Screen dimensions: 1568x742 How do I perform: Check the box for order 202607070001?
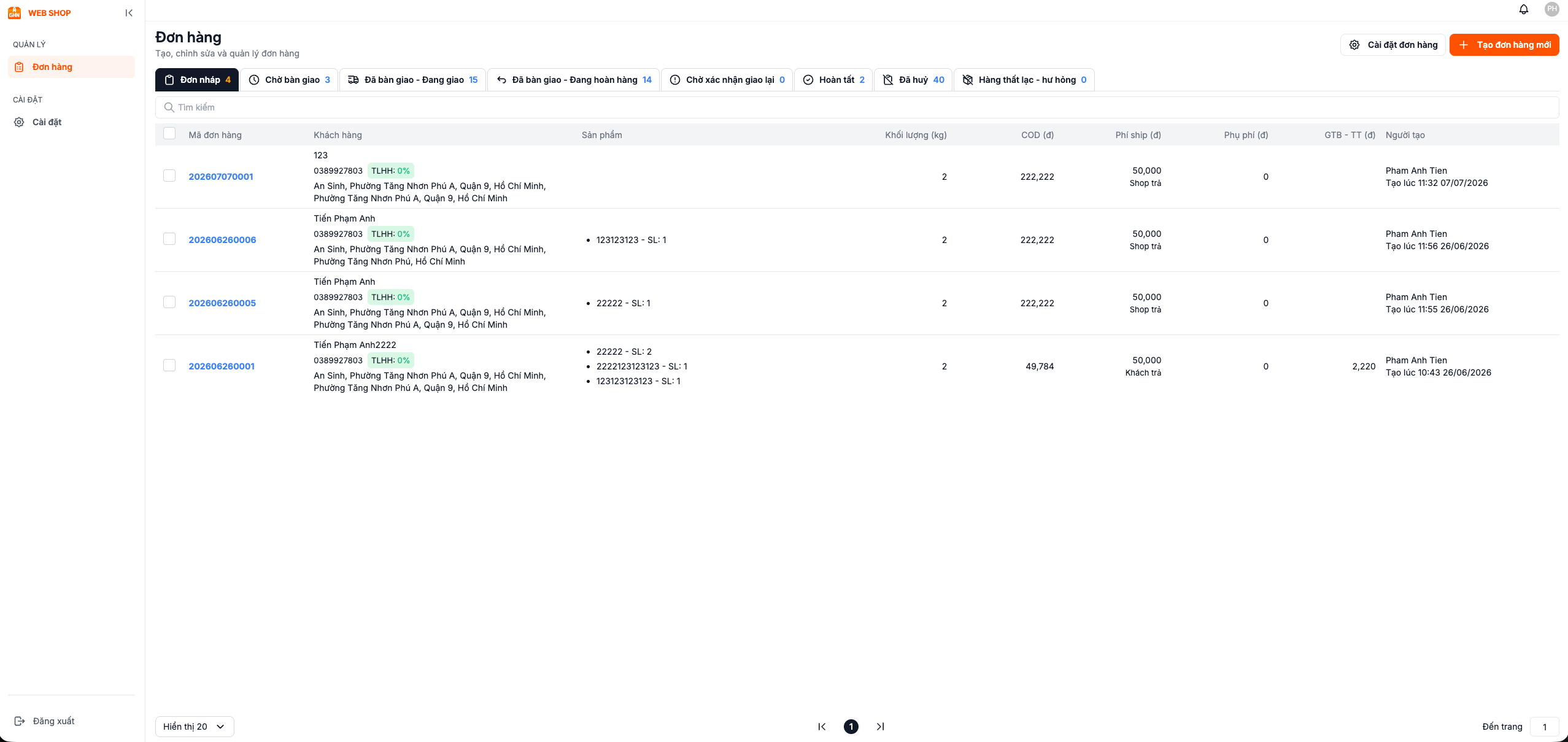click(169, 176)
